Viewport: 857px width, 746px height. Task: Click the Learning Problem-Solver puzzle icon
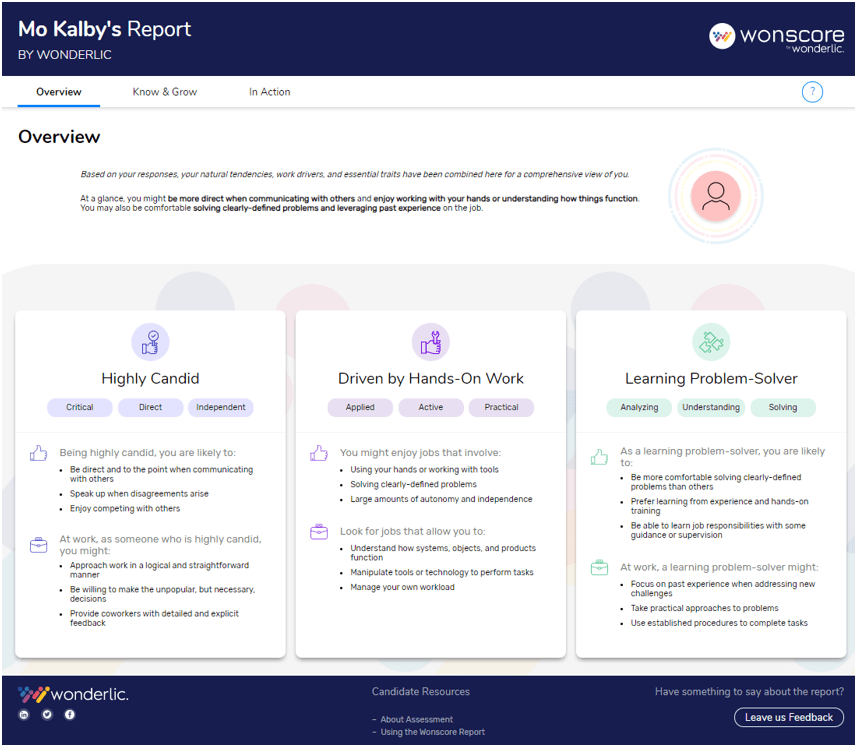711,342
